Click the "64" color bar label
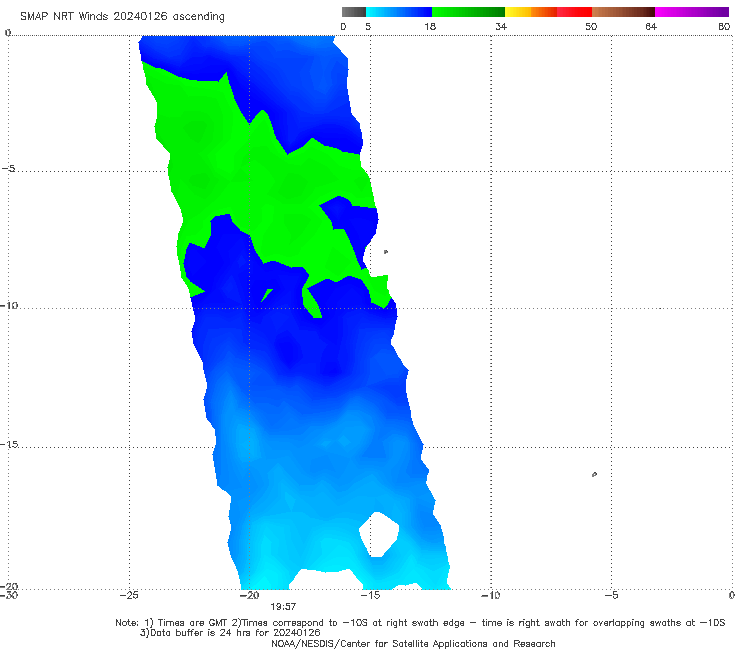 click(651, 26)
